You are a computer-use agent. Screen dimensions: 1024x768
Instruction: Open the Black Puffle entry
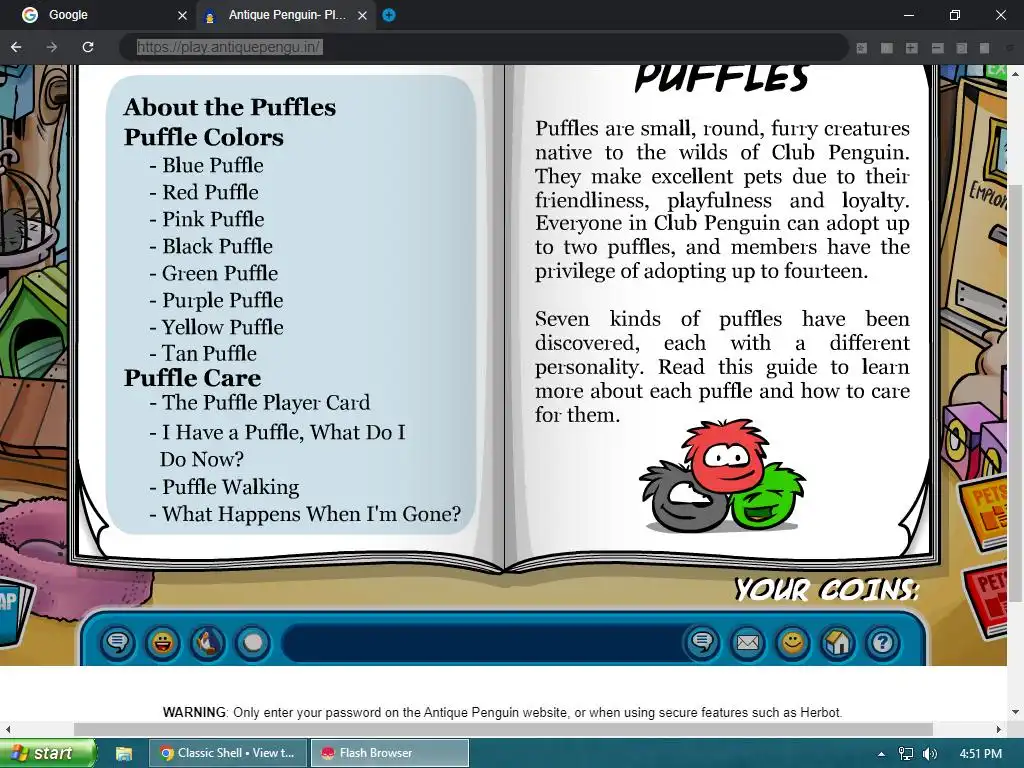click(x=211, y=246)
